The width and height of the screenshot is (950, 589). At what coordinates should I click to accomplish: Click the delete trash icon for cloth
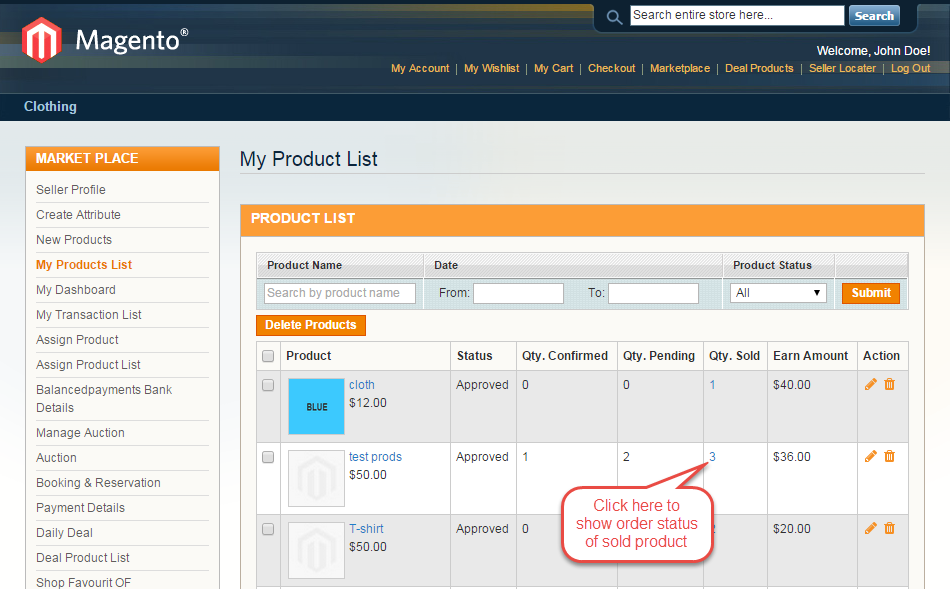[x=889, y=385]
